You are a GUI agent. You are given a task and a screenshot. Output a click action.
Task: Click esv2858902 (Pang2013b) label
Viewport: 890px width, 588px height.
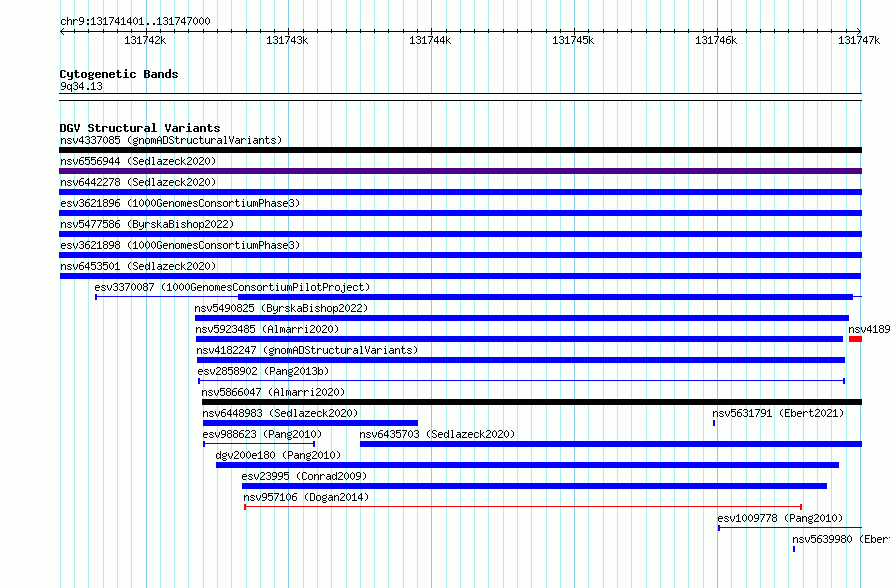click(x=263, y=371)
